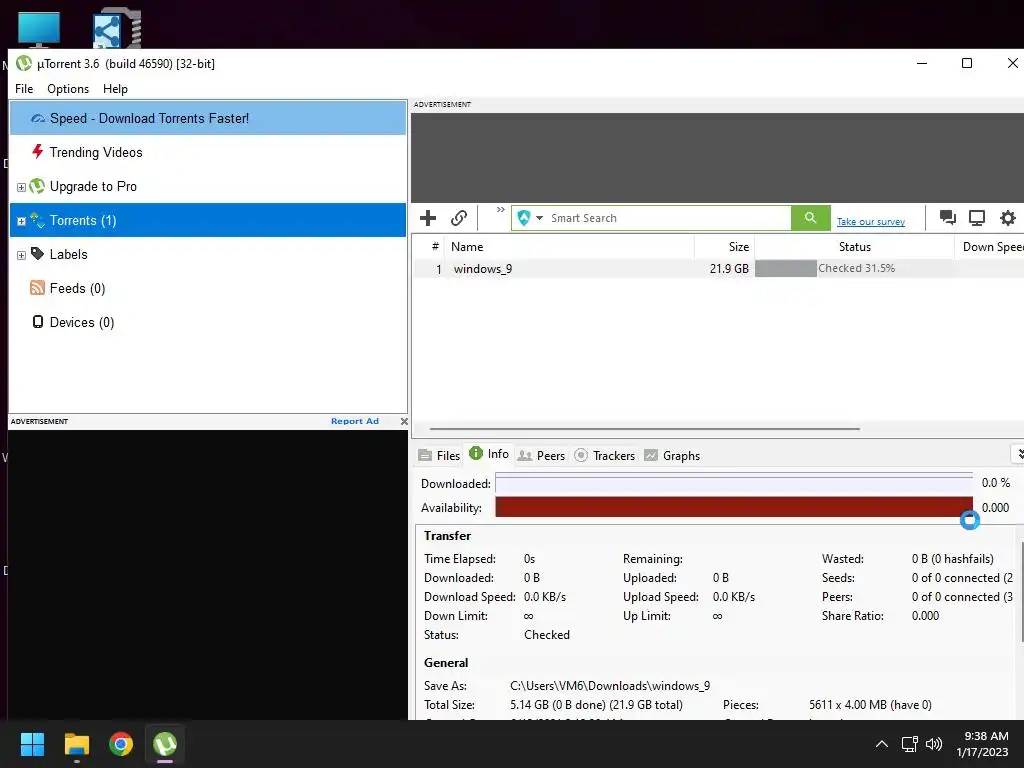
Task: Expand the Labels tree node
Action: tap(21, 255)
